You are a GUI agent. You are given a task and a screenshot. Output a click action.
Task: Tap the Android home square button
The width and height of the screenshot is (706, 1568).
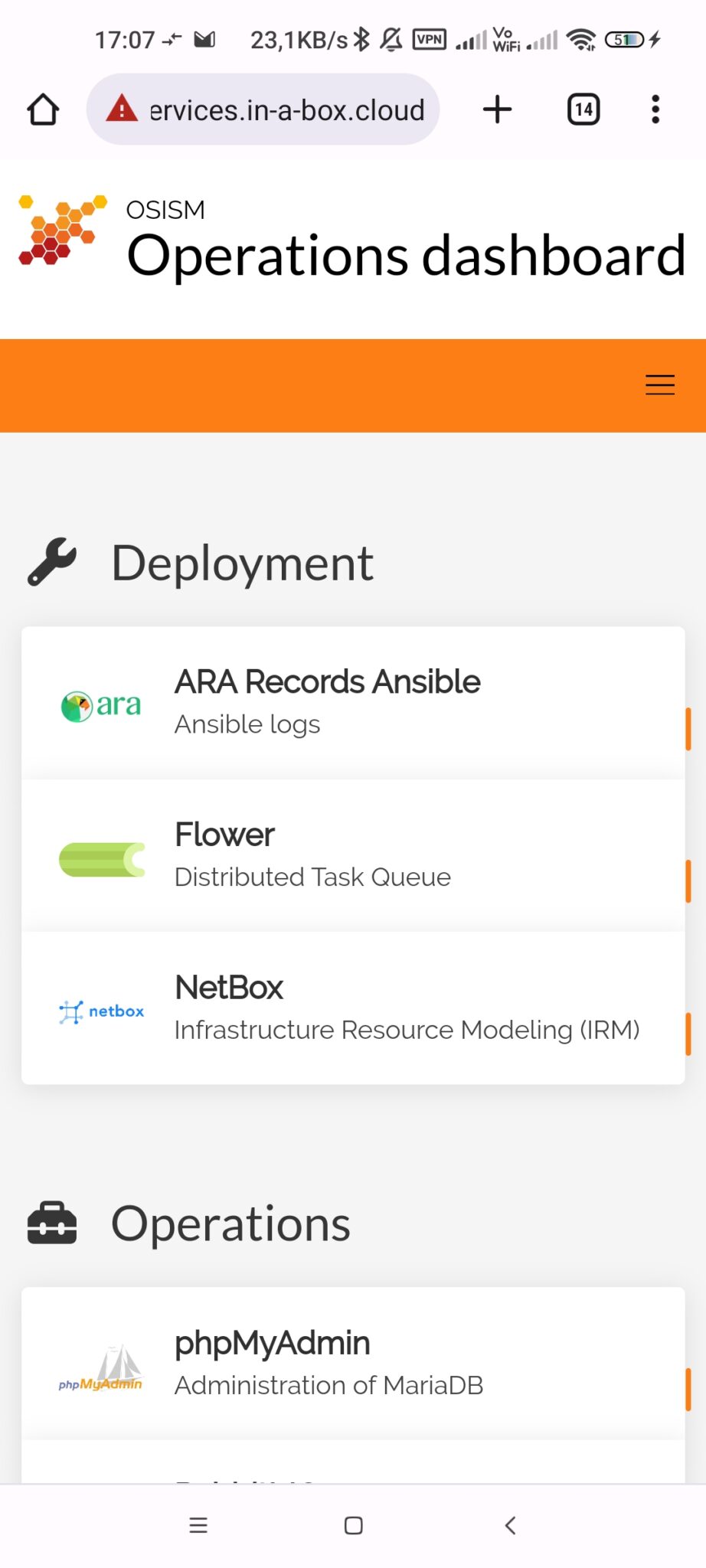[353, 1525]
